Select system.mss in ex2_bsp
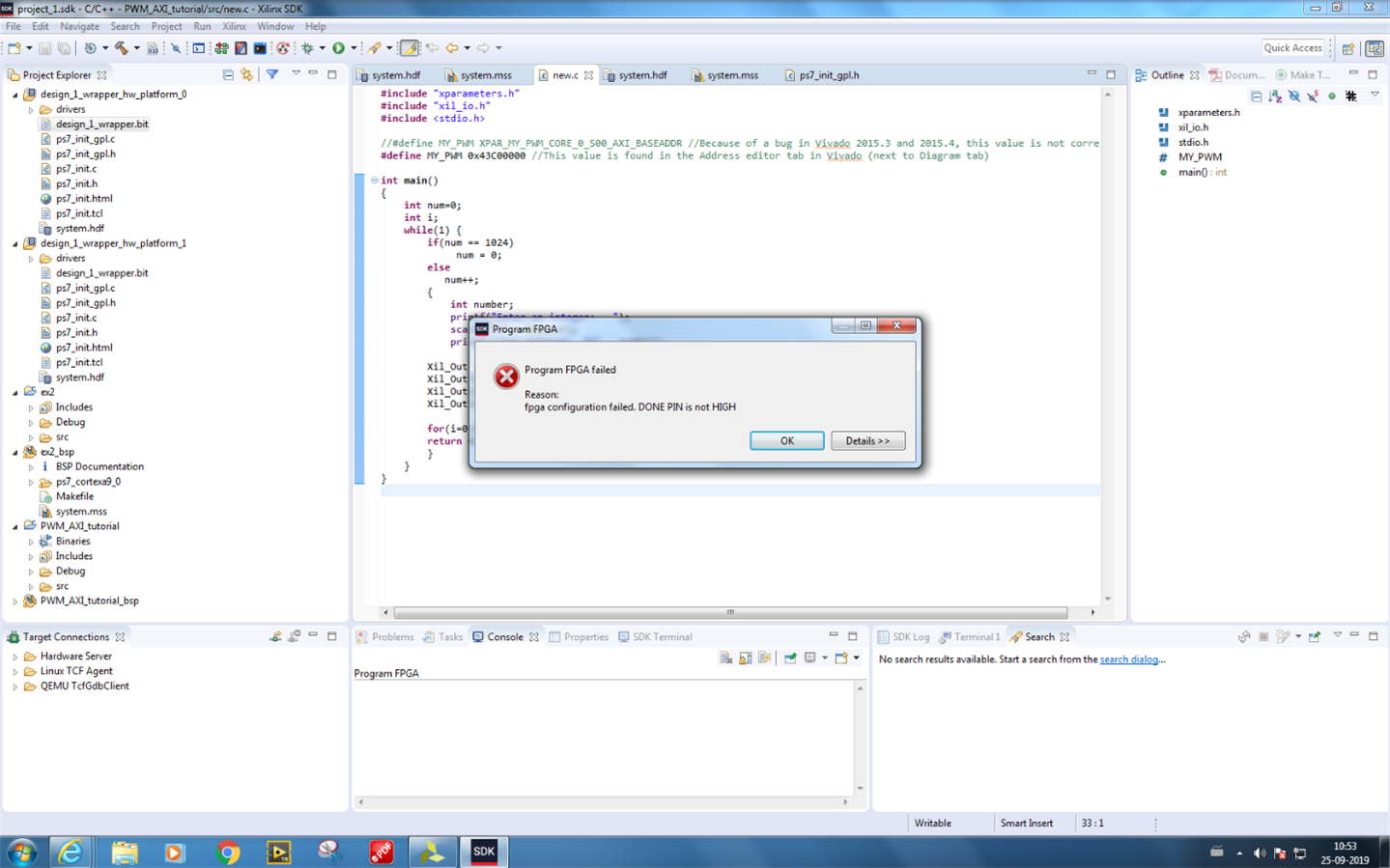1390x868 pixels. (81, 512)
